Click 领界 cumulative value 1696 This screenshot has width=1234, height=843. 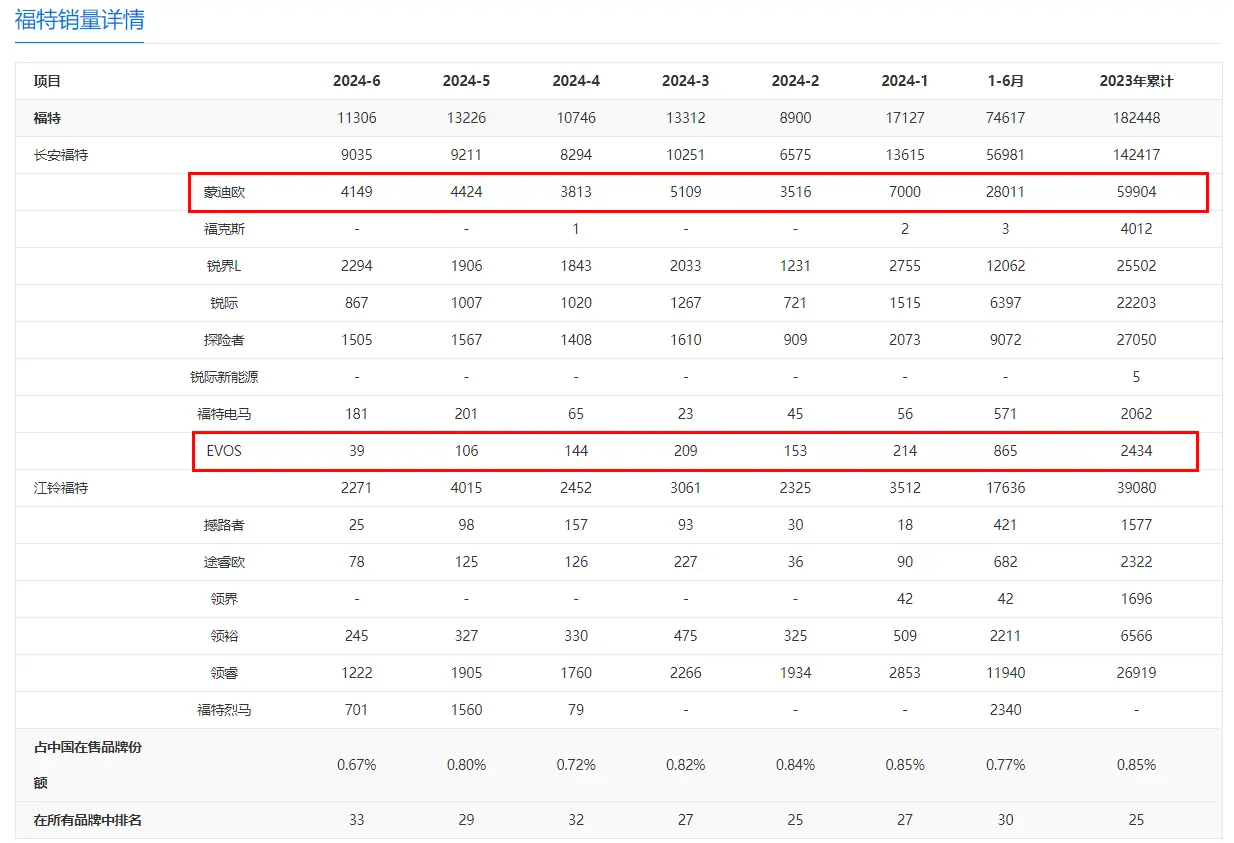click(1136, 599)
